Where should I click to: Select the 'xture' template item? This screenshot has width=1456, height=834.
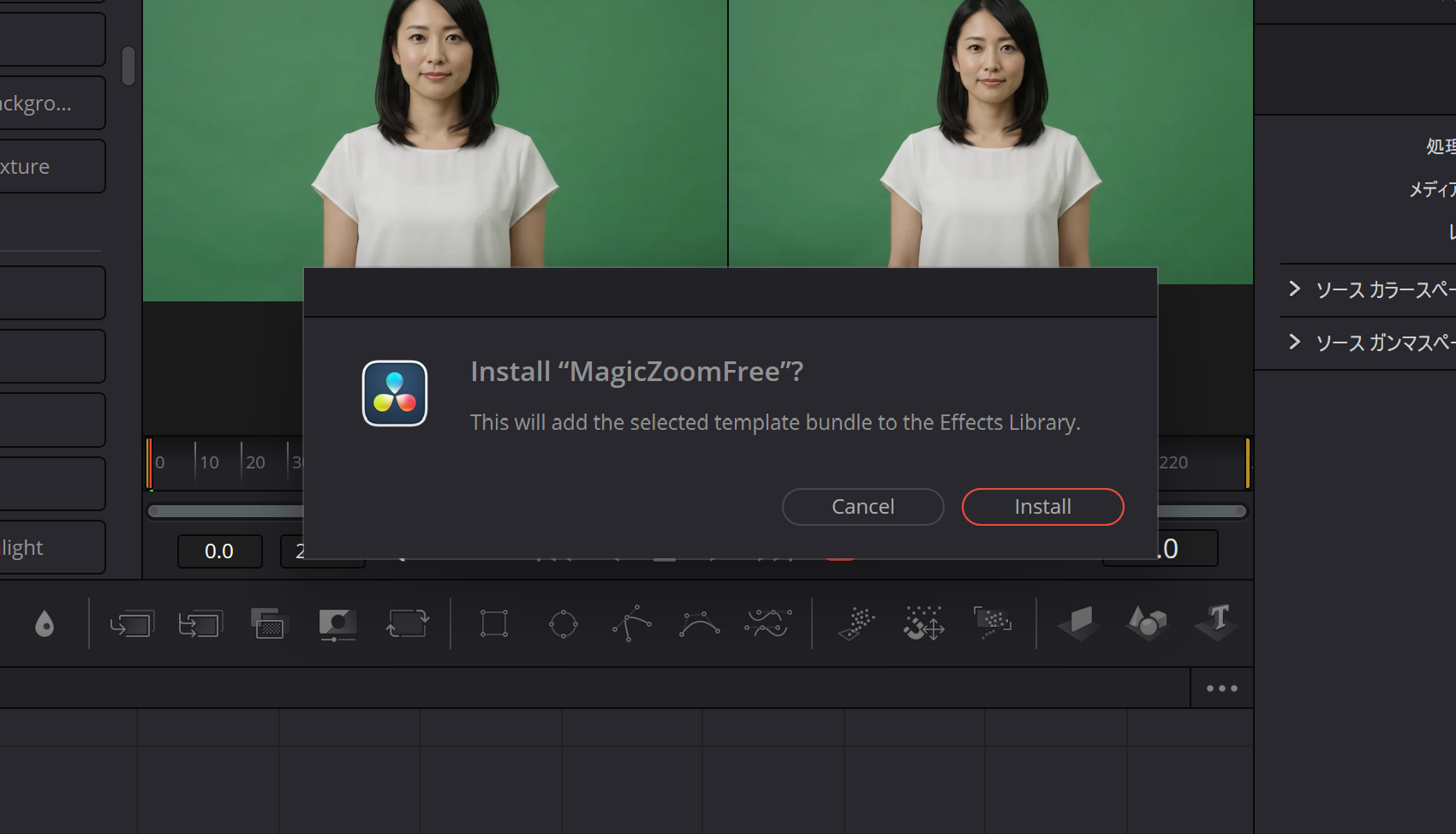pos(52,166)
